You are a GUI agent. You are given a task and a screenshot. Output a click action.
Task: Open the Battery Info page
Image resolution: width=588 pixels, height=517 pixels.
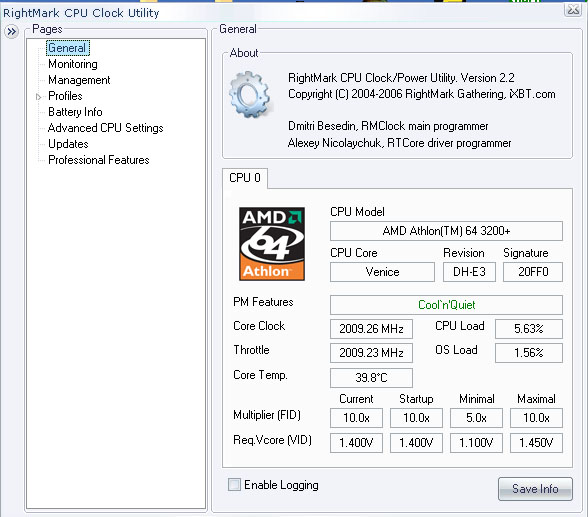tap(75, 112)
